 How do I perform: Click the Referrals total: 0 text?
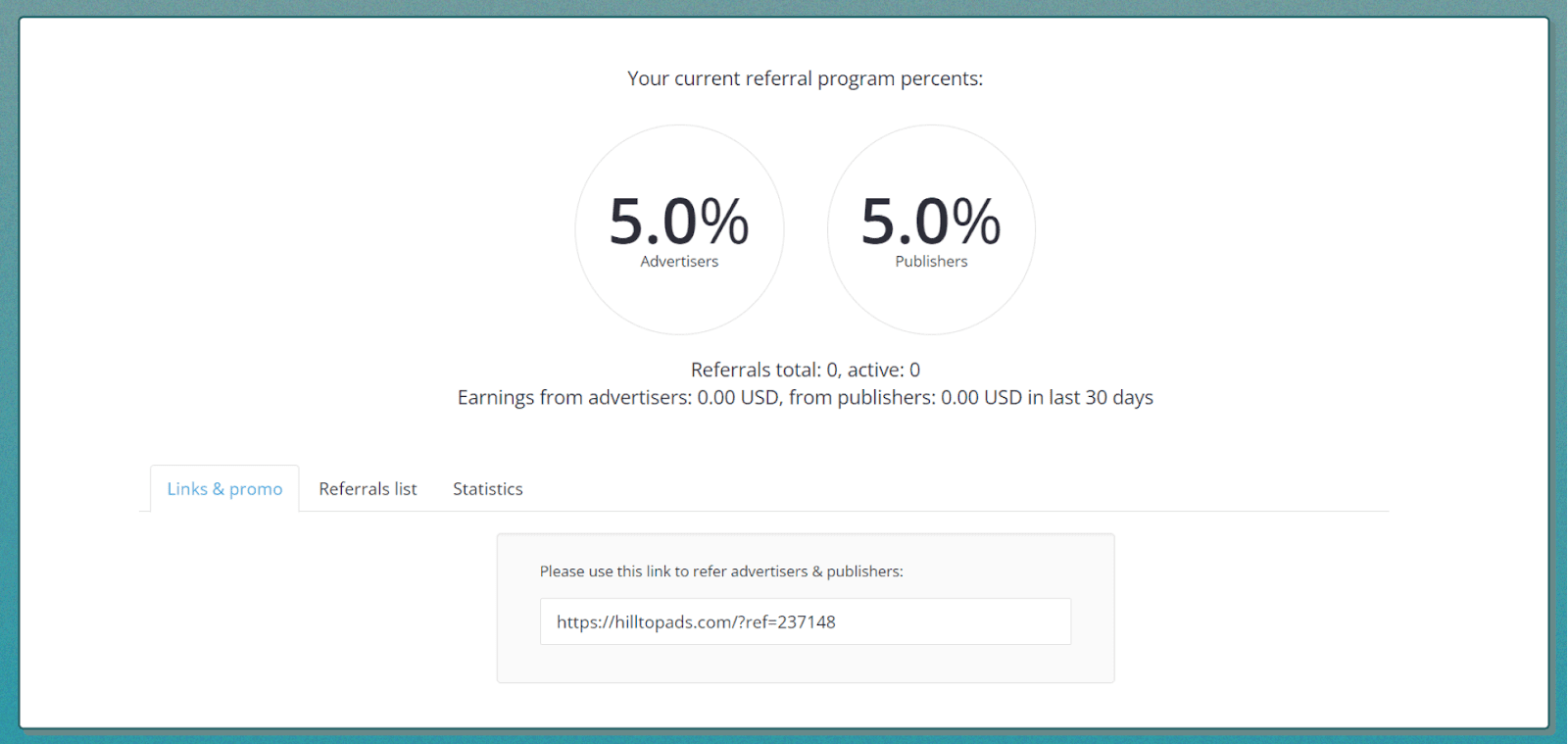pyautogui.click(x=764, y=370)
